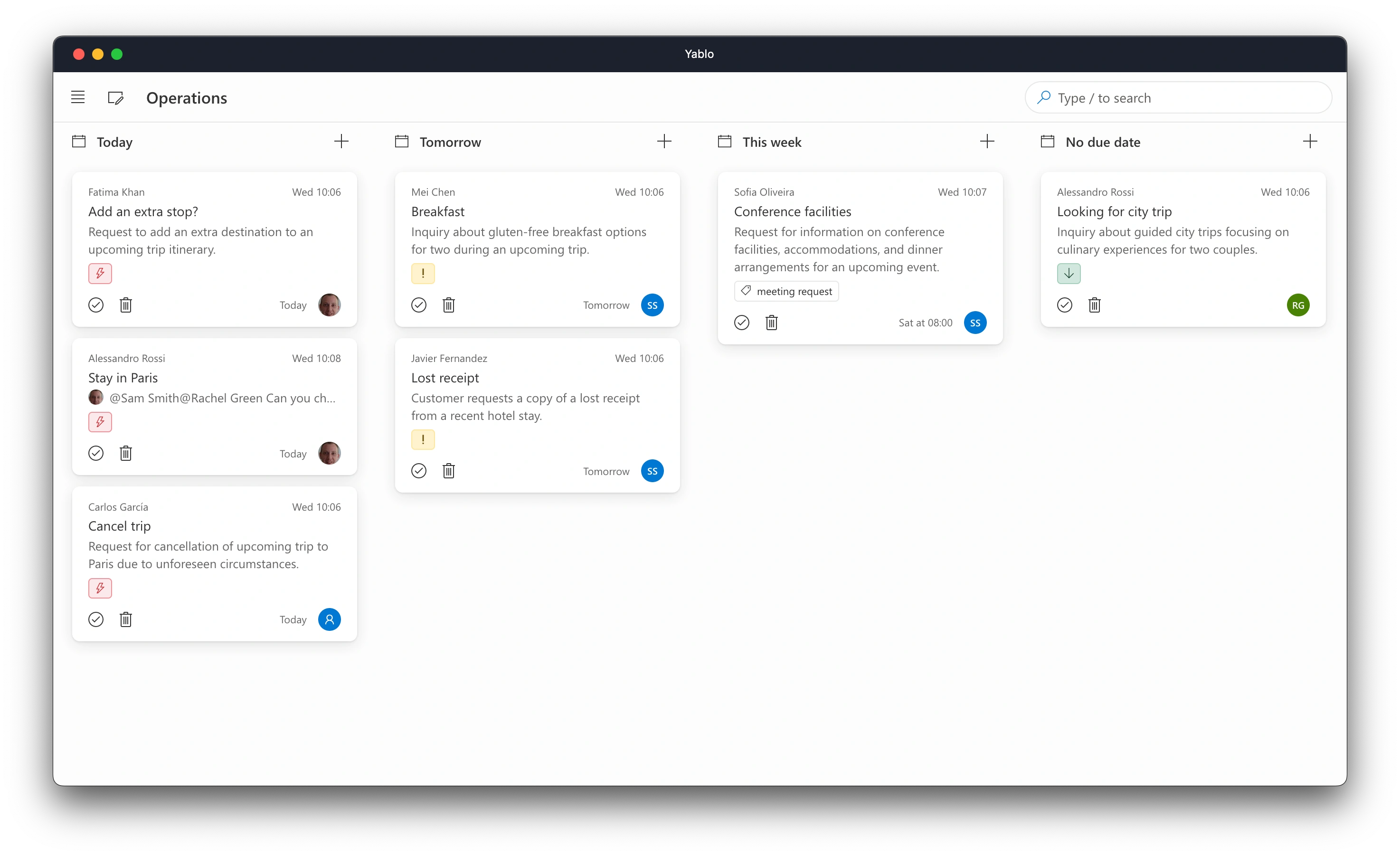Click the compose new note icon

pyautogui.click(x=115, y=98)
